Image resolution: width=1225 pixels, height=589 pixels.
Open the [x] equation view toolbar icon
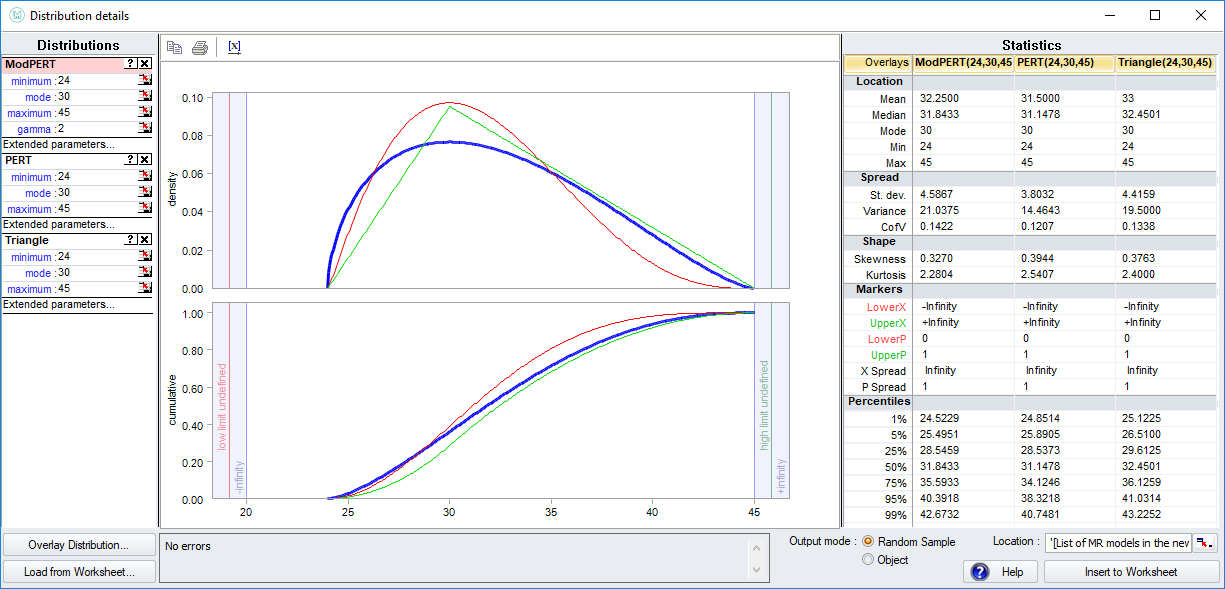pos(234,46)
